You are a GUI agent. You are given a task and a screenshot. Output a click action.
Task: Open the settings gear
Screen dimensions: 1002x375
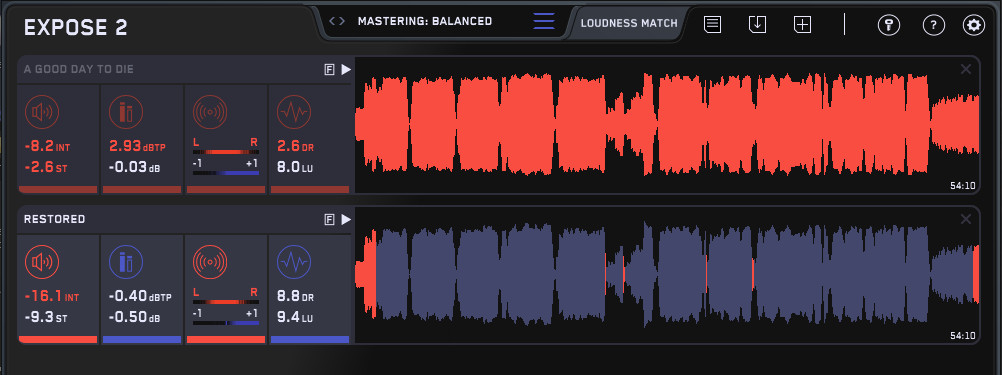coord(974,26)
